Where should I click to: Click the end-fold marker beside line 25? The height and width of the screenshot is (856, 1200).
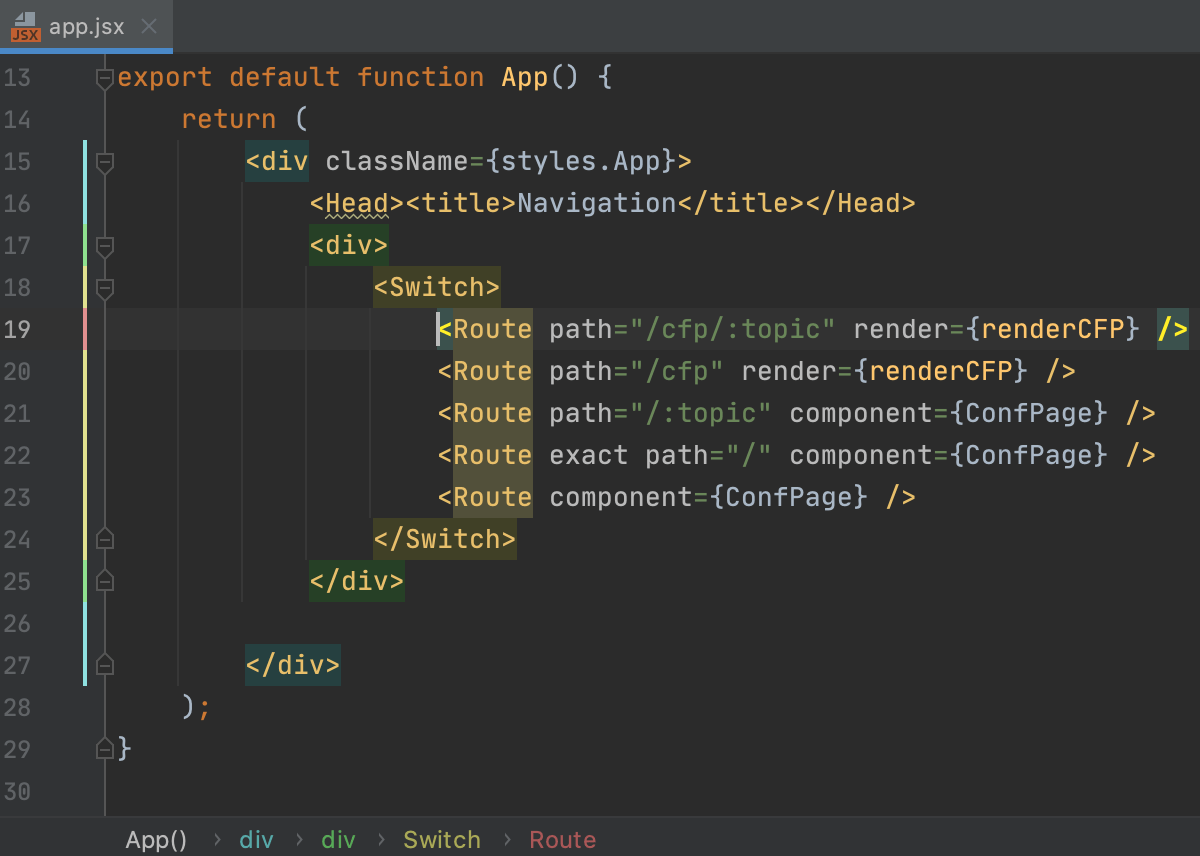(x=104, y=581)
